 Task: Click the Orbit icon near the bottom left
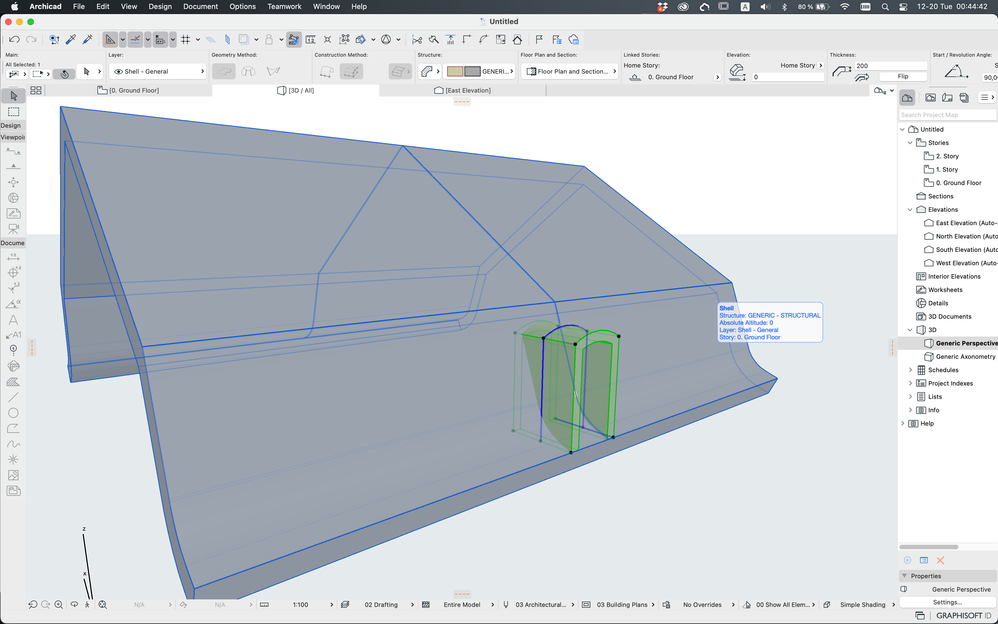74,604
